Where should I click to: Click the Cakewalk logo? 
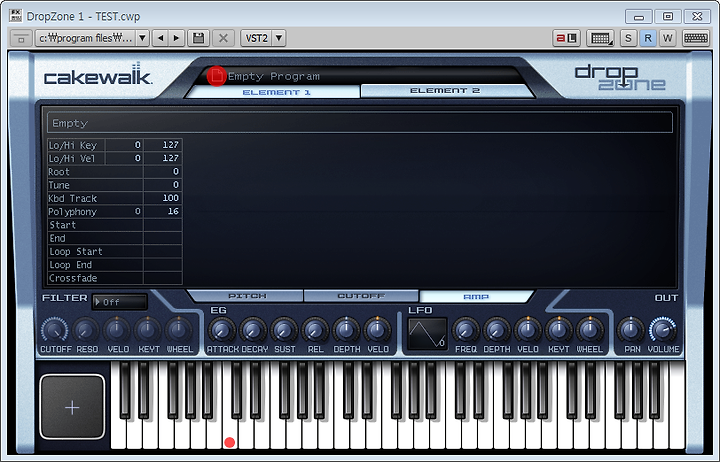click(97, 75)
